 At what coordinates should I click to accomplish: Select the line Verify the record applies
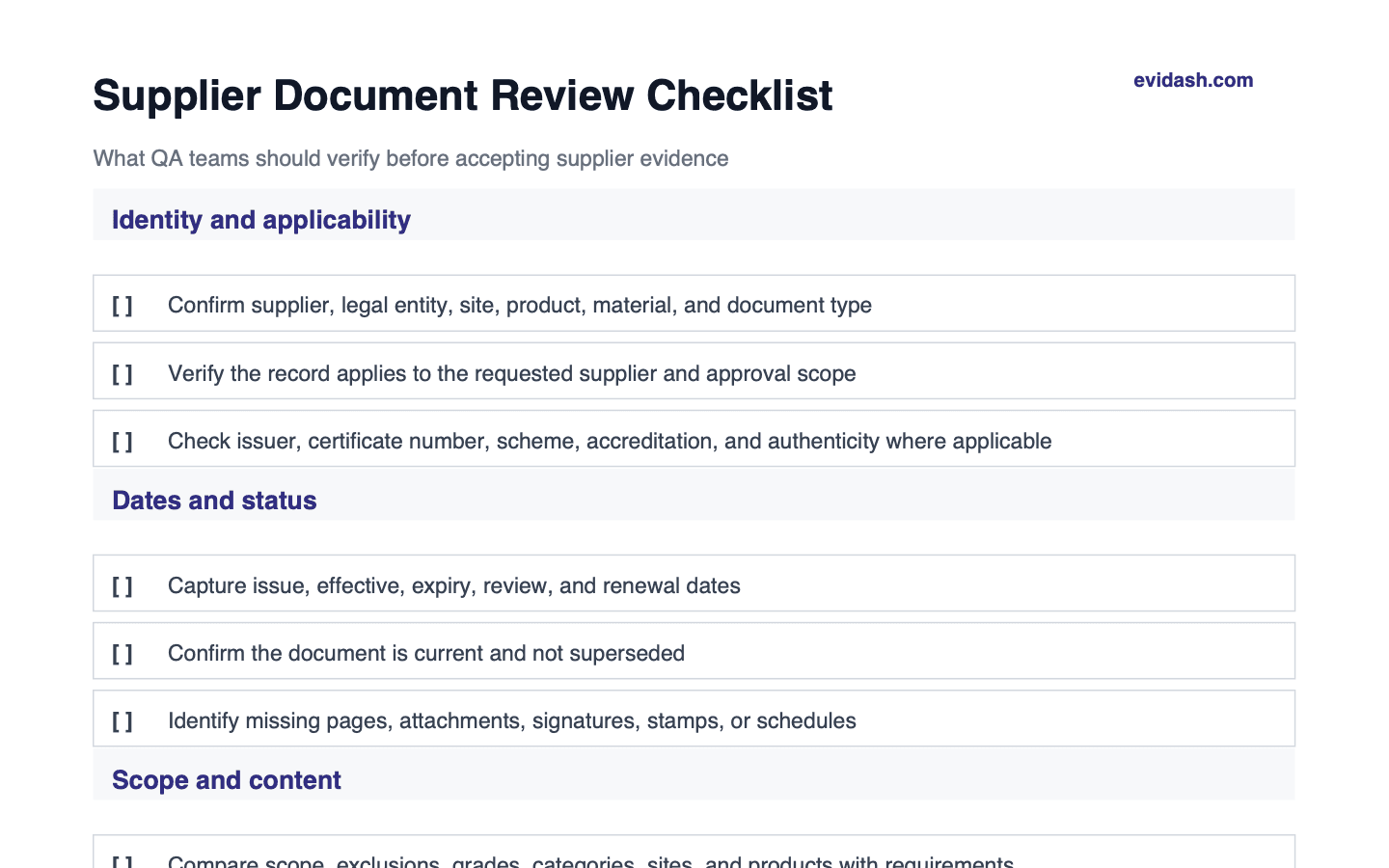pyautogui.click(x=512, y=373)
